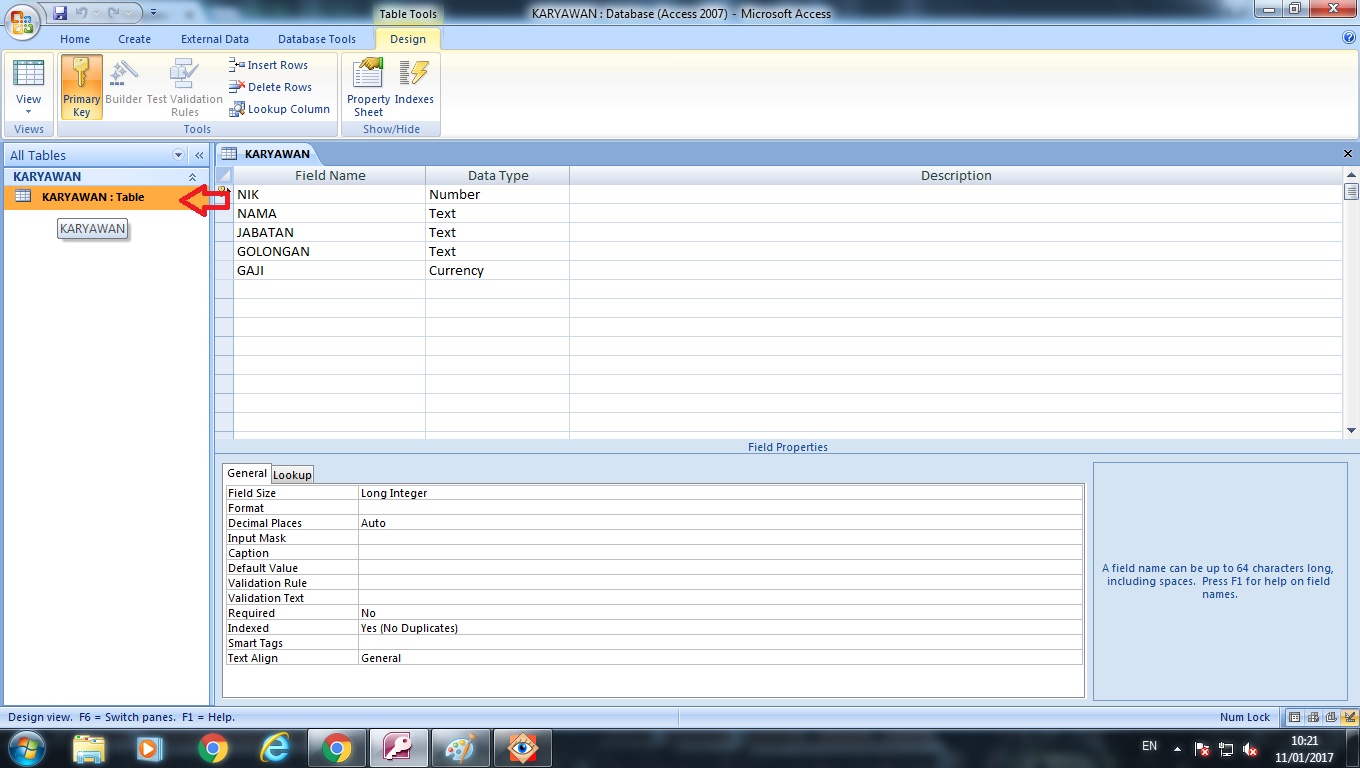Open the Database Tools ribbon tab
The height and width of the screenshot is (768, 1360).
click(x=317, y=39)
